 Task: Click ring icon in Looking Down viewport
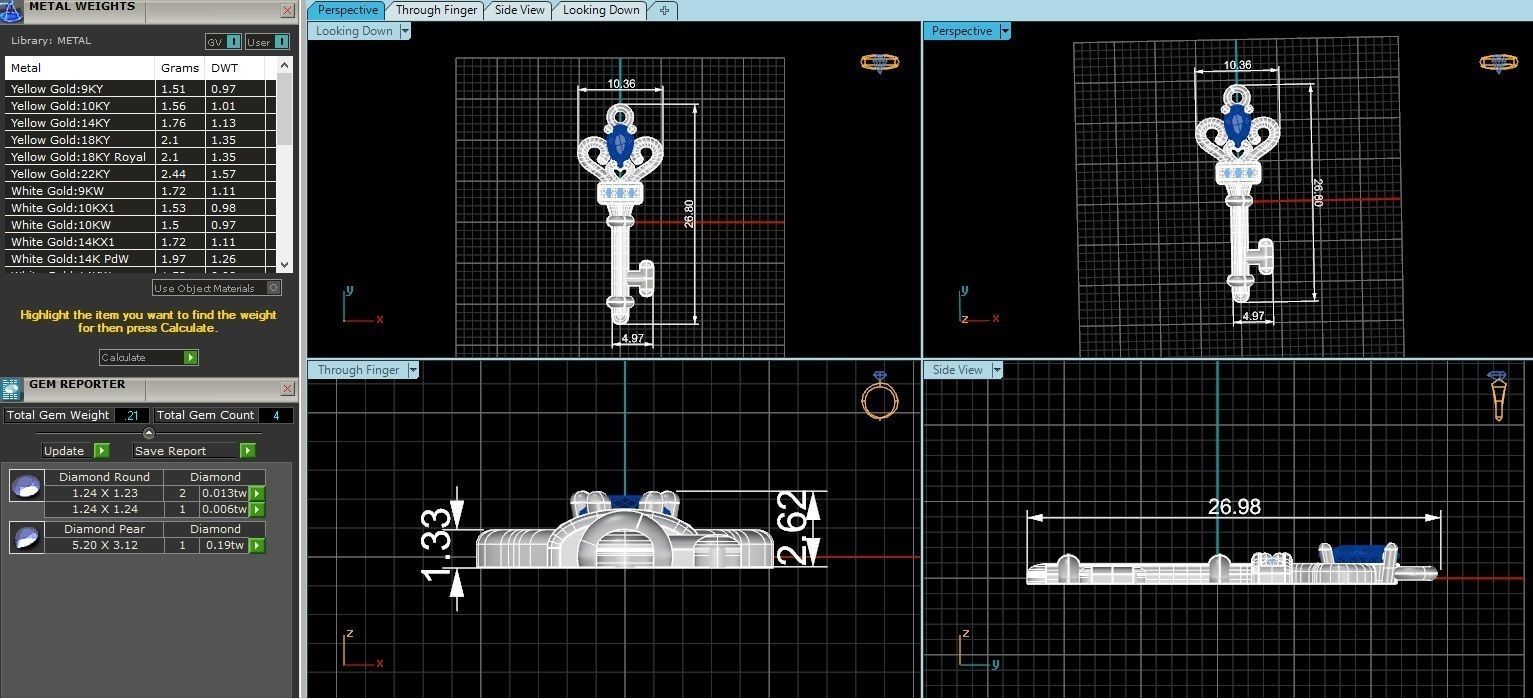click(x=880, y=63)
